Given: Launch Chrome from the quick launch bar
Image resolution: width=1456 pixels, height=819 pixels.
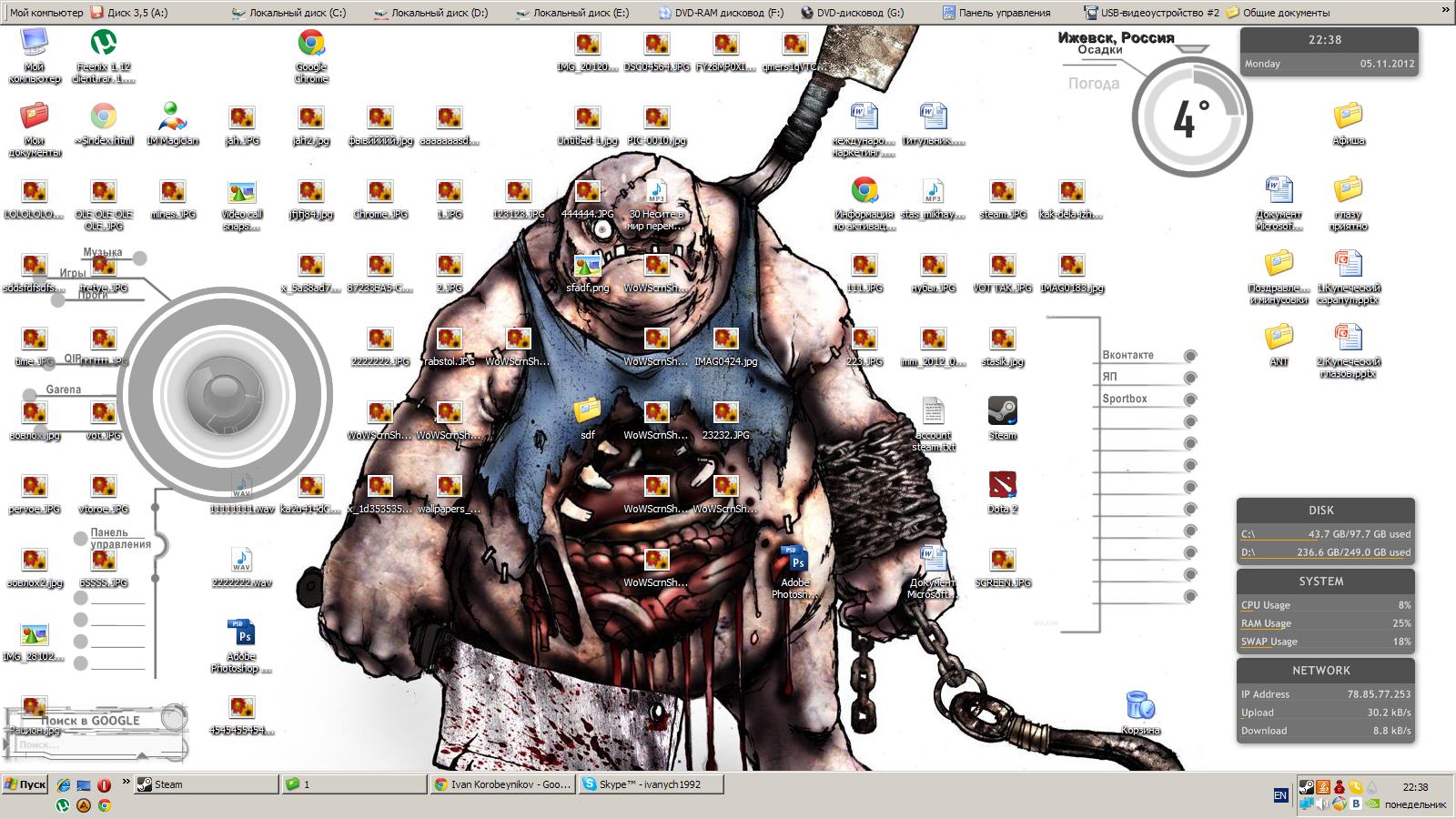Looking at the screenshot, I should point(105,805).
